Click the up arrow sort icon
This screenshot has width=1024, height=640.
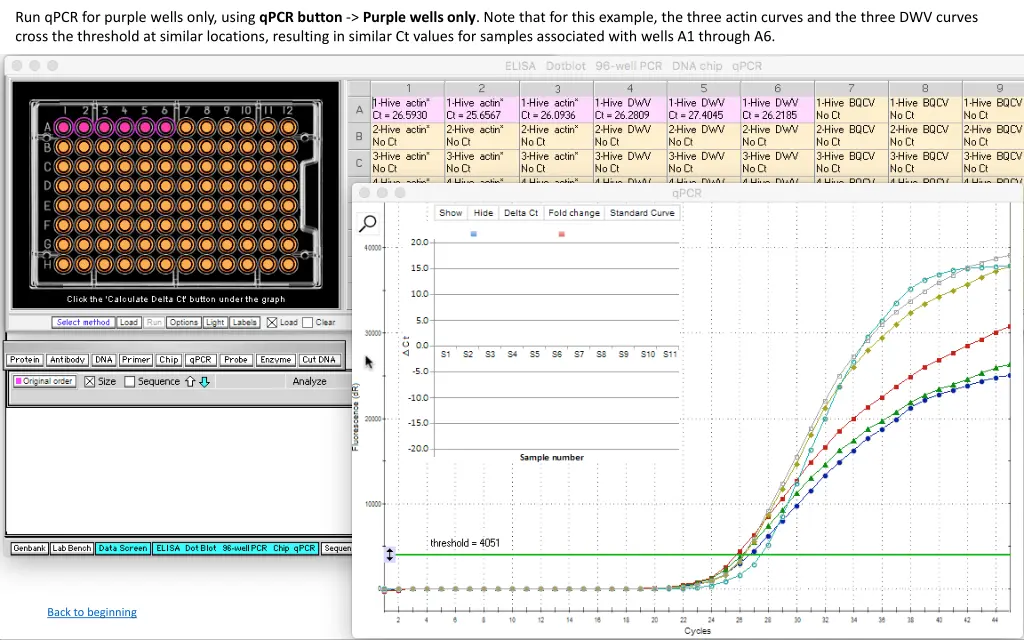pos(190,381)
